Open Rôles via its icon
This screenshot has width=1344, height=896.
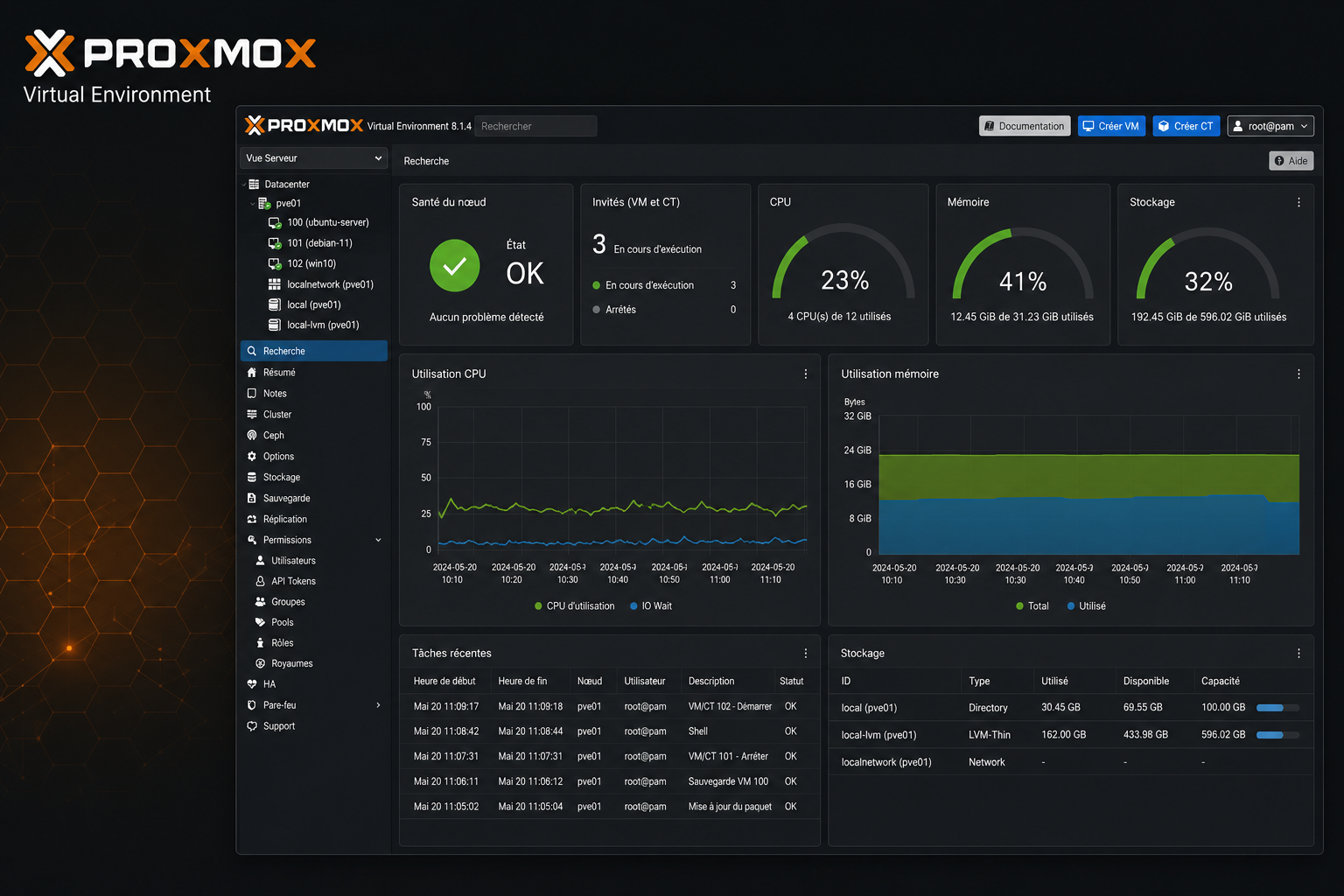point(260,643)
